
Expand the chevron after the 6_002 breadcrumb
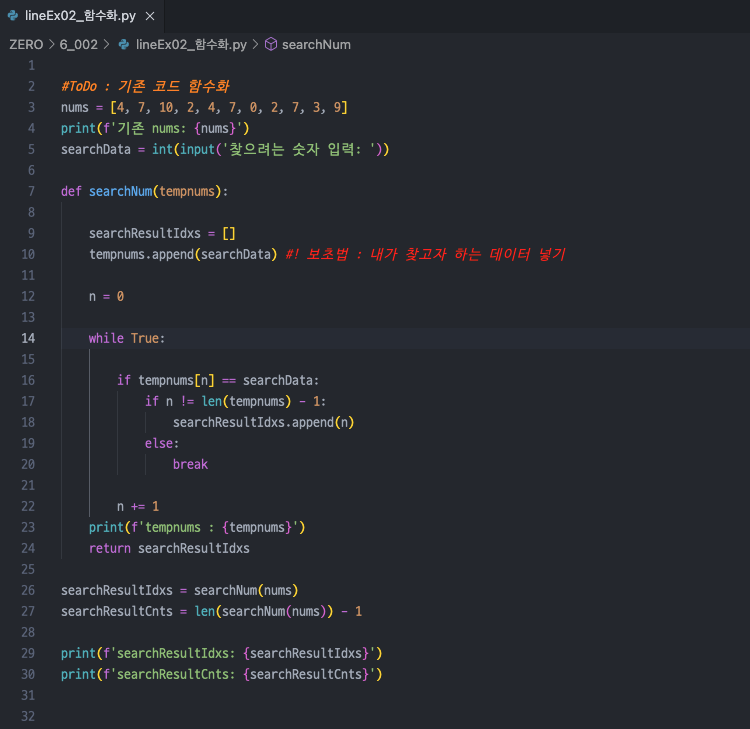tap(107, 44)
